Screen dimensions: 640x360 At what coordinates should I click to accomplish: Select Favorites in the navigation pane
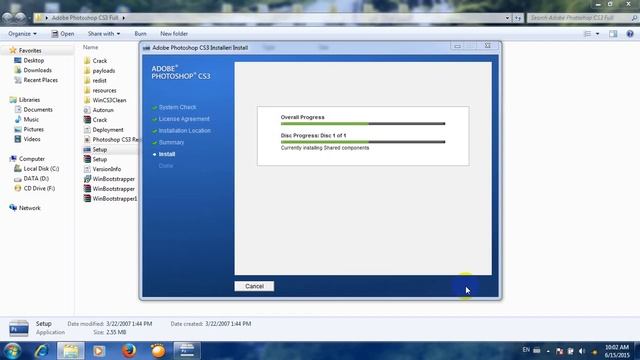[30, 51]
